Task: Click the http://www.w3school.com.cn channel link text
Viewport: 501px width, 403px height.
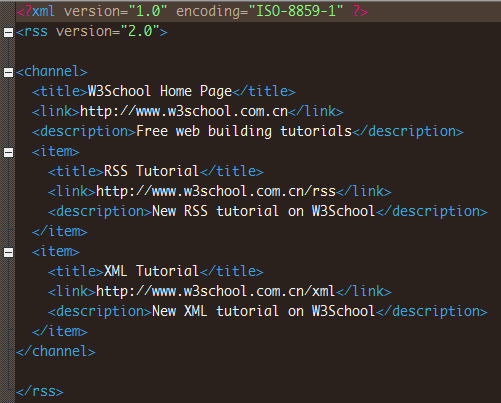Action: (x=184, y=111)
